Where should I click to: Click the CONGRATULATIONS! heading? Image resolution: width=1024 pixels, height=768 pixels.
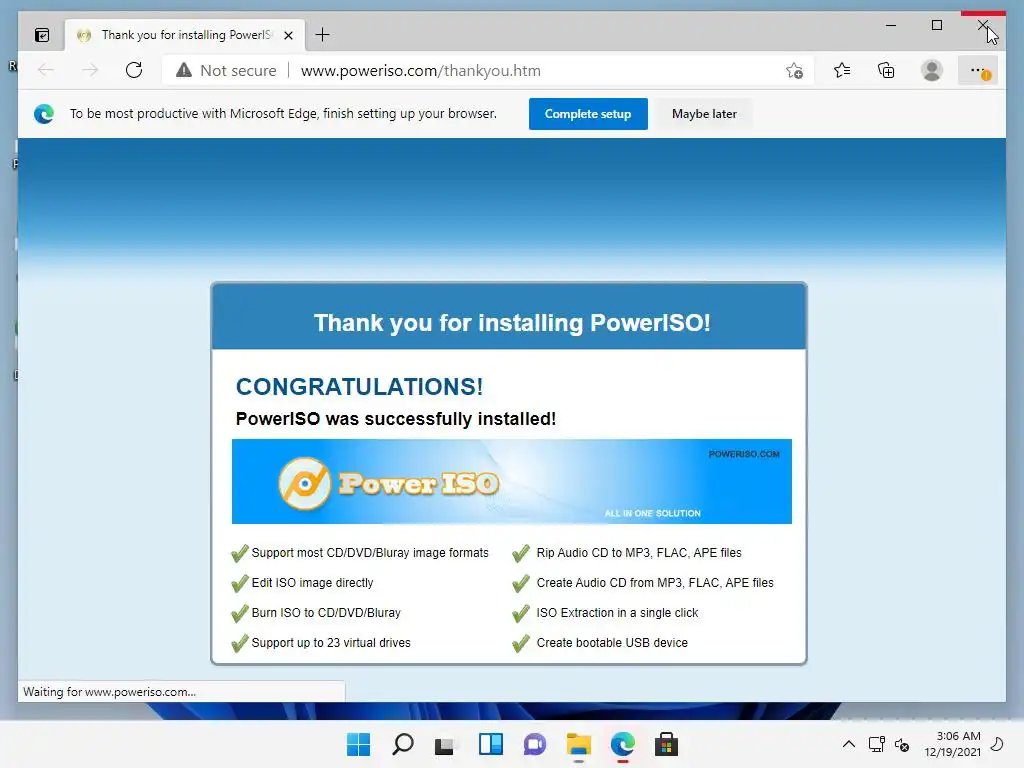[359, 387]
